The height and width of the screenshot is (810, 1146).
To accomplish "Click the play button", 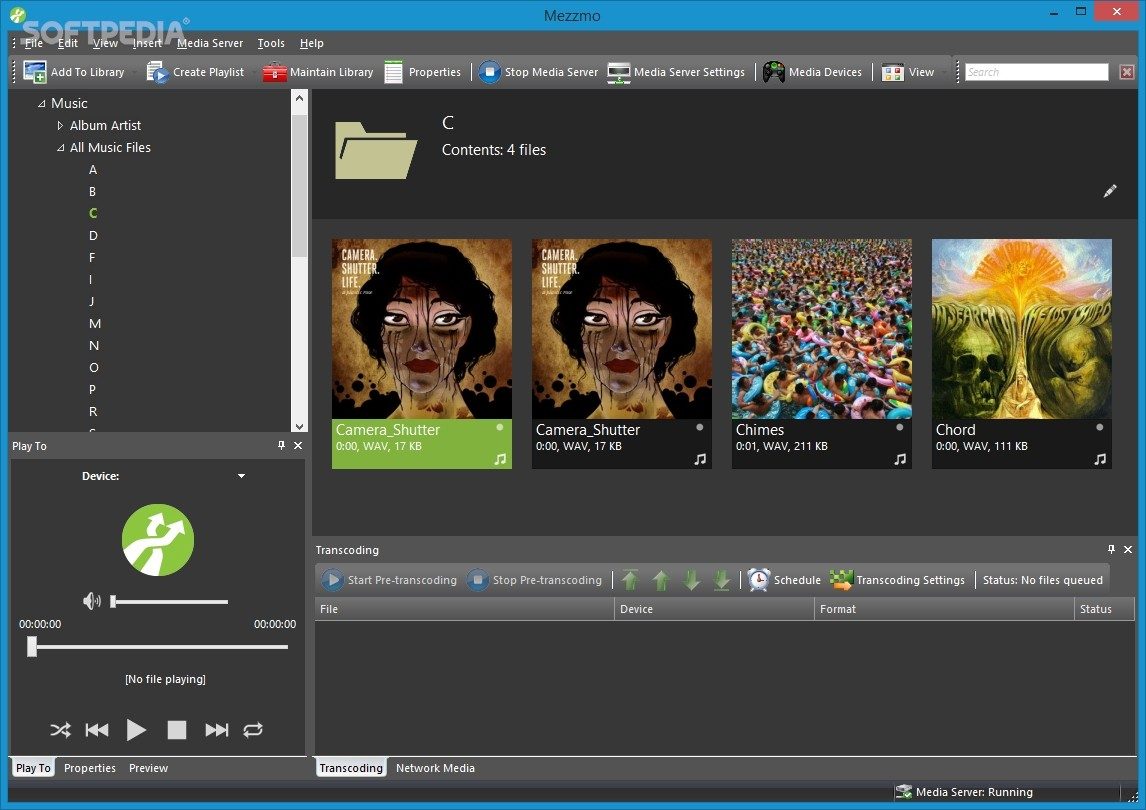I will tap(136, 730).
